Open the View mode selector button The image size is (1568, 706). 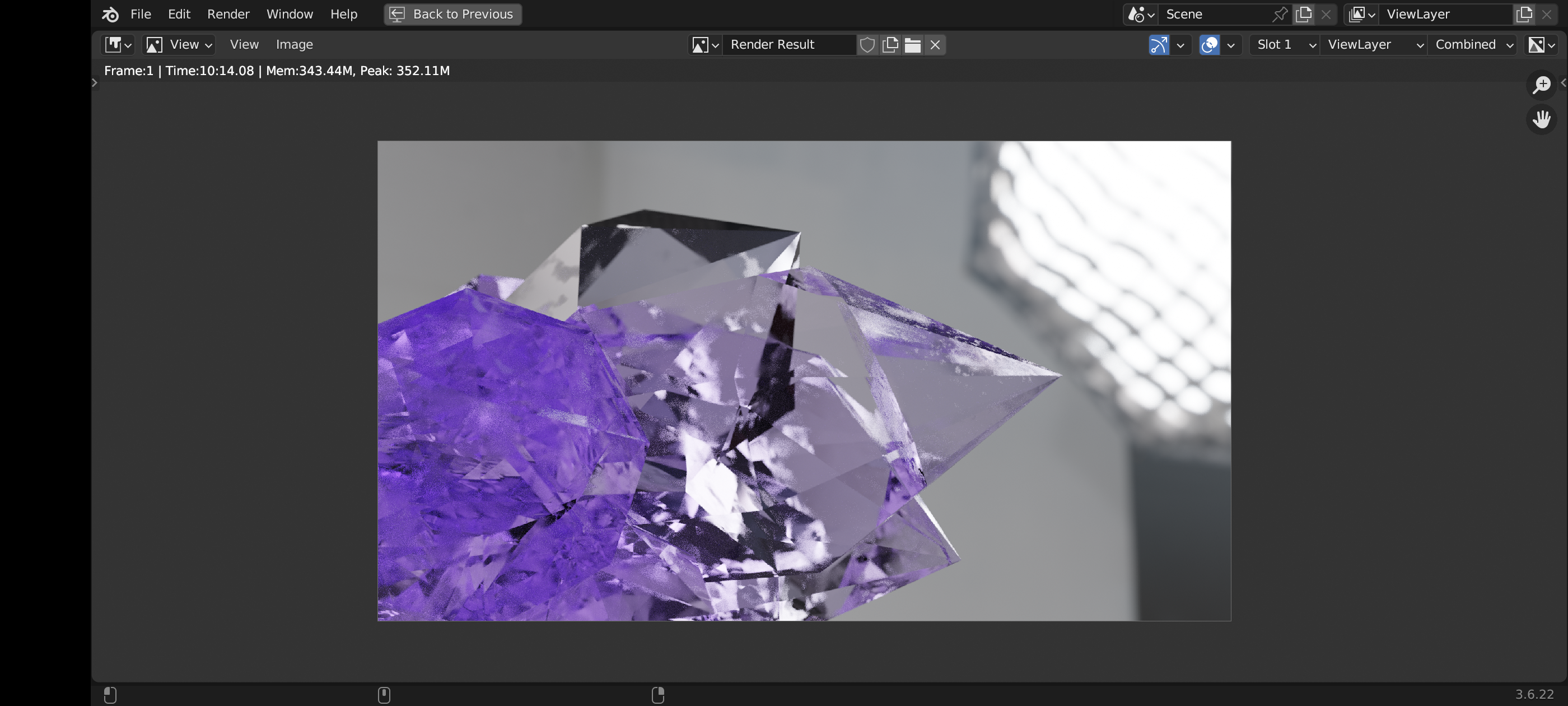coord(179,44)
